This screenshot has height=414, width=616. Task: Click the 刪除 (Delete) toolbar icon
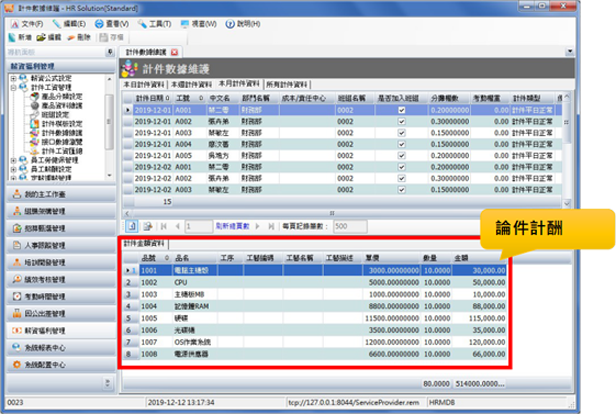pos(81,36)
